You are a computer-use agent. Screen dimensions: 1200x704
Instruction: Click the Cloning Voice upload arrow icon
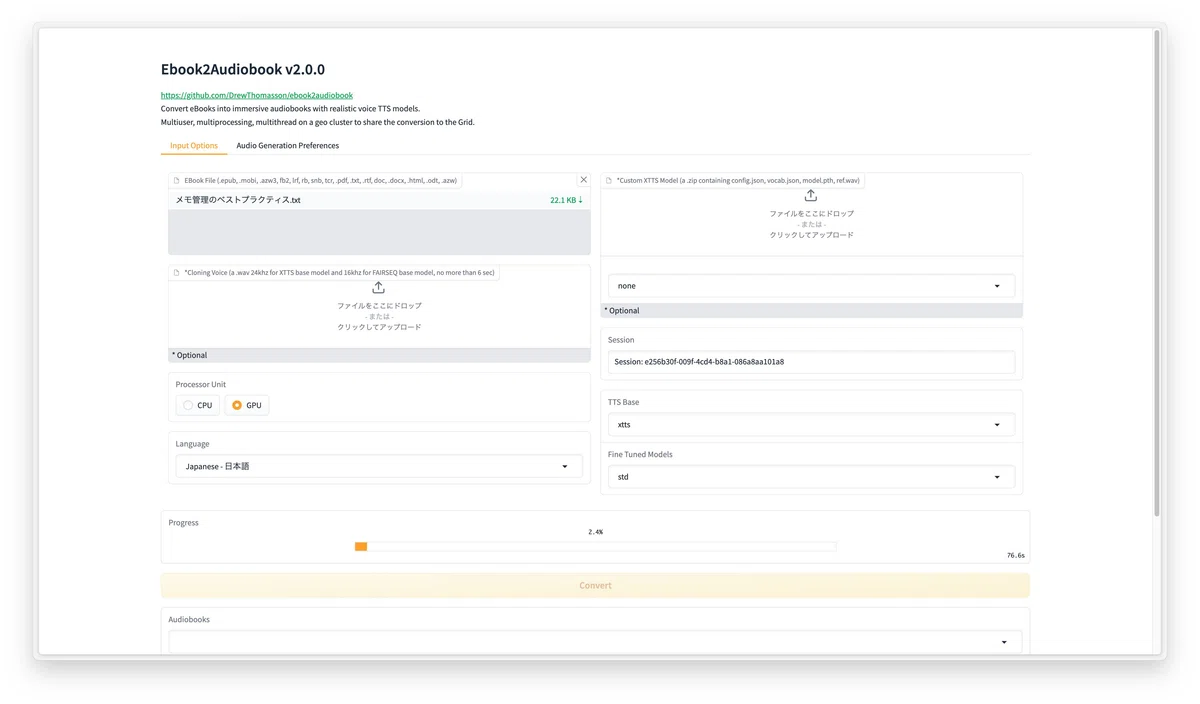pyautogui.click(x=379, y=288)
